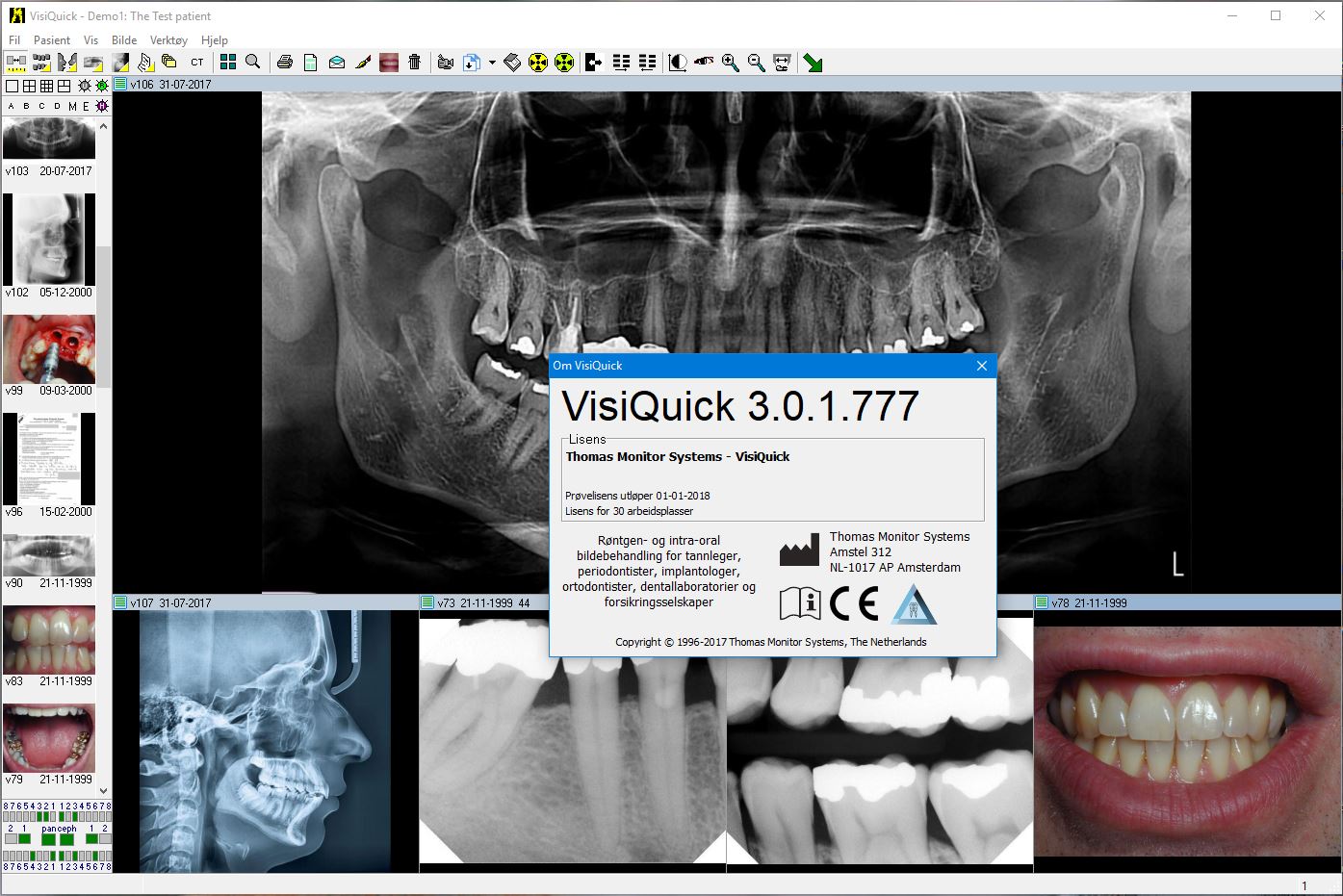1343x896 pixels.
Task: Open the Pasient menu
Action: (x=52, y=40)
